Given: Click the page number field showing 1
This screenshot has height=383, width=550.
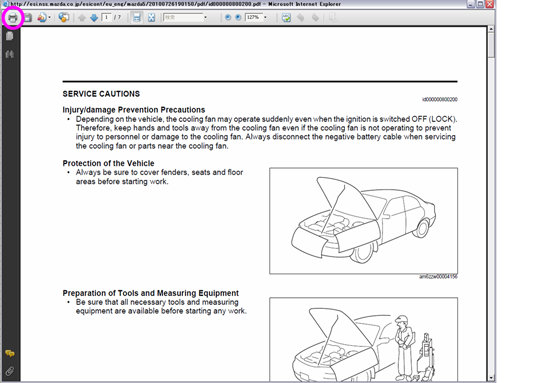Looking at the screenshot, I should coord(106,17).
